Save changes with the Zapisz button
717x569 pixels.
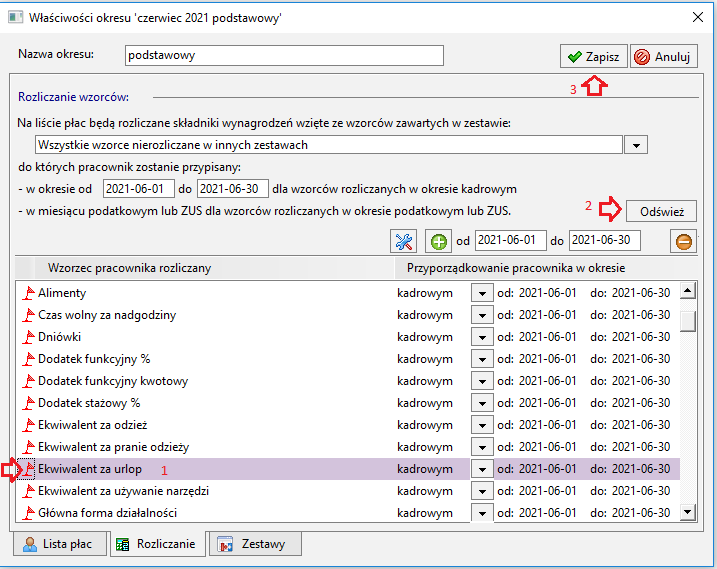click(x=594, y=56)
